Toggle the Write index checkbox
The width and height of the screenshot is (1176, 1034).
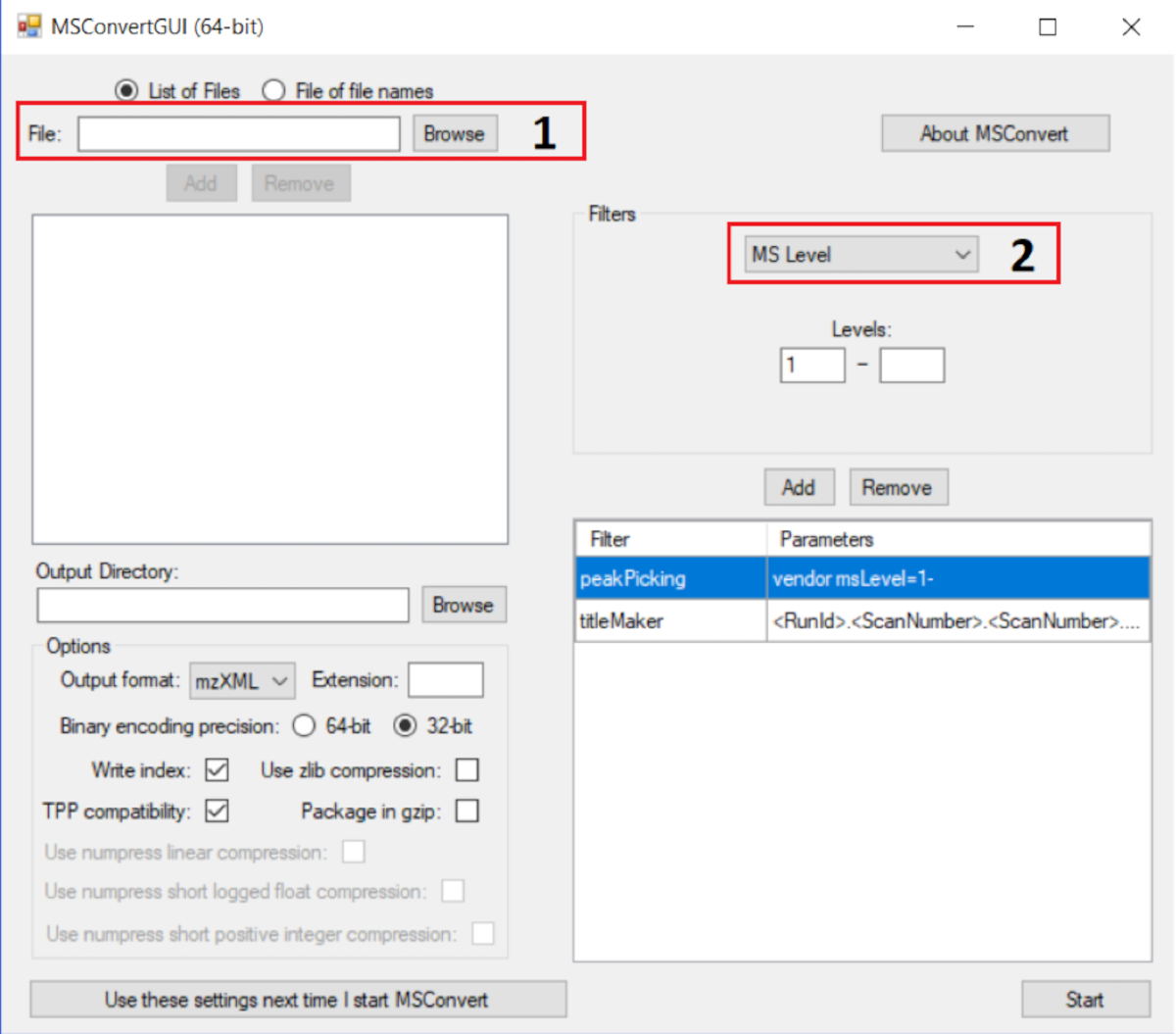click(x=217, y=770)
